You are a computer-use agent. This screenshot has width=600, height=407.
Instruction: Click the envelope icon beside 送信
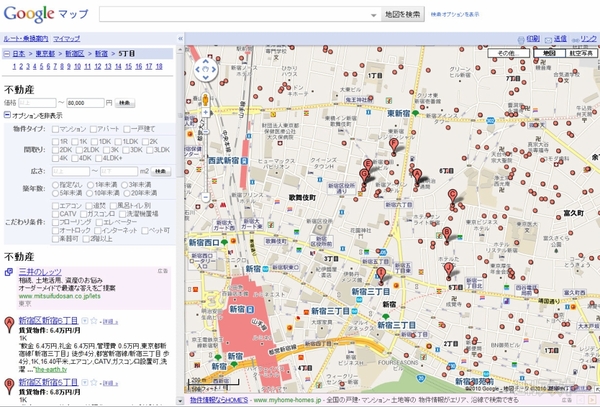tap(548, 39)
